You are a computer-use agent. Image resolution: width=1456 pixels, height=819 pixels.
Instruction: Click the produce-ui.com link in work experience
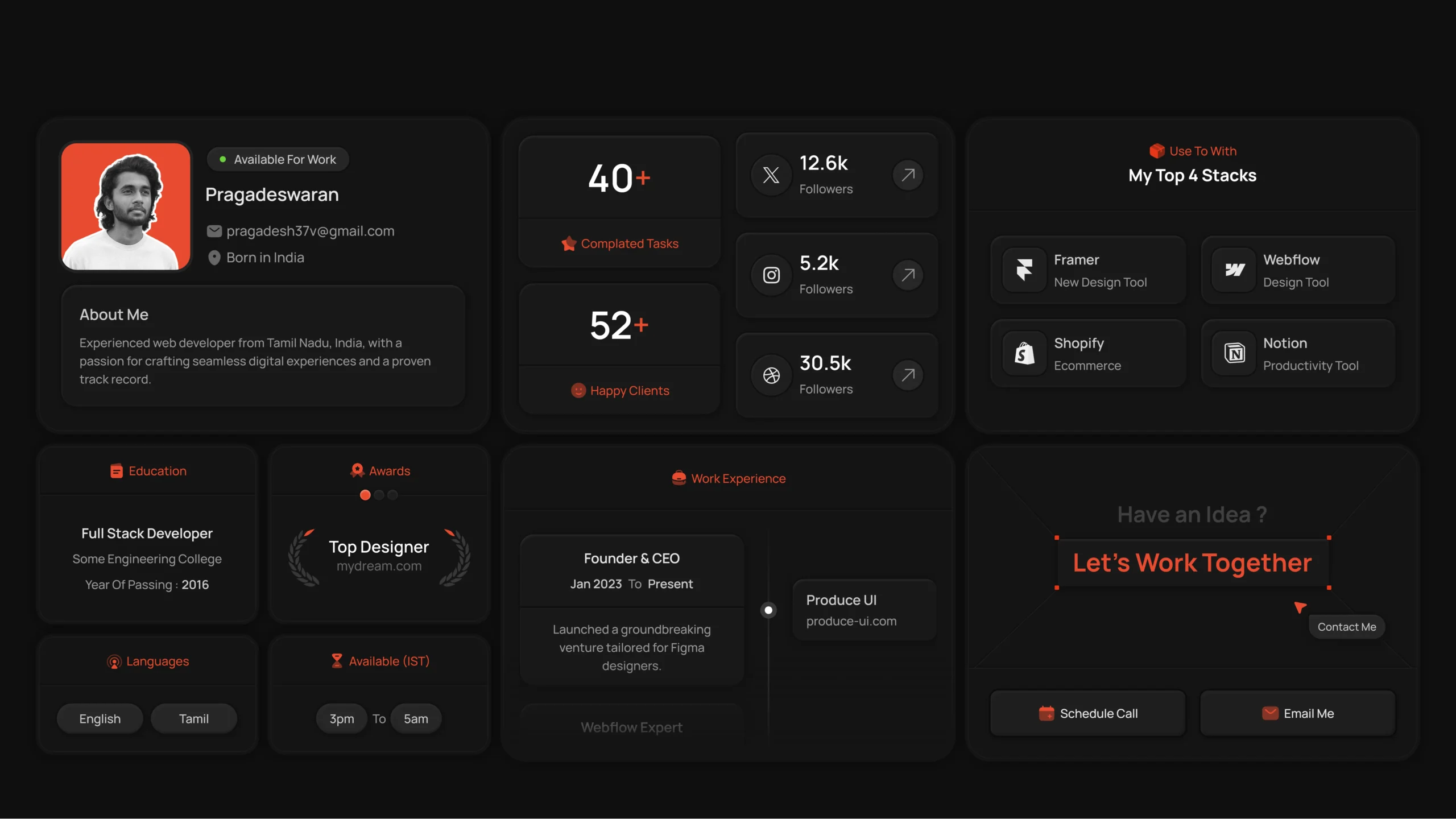tap(851, 621)
